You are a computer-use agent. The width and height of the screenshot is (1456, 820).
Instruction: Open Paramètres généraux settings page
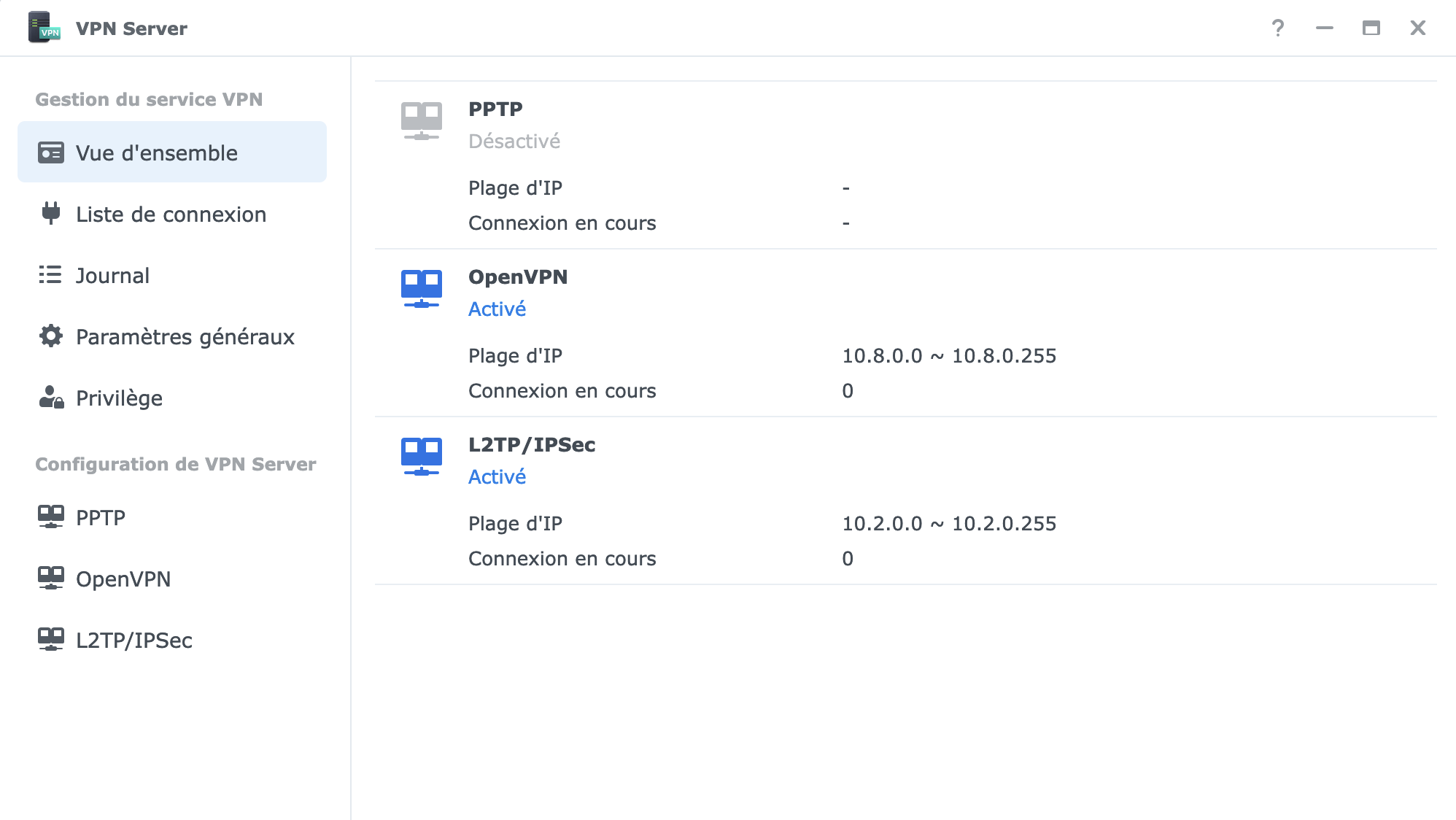(x=185, y=337)
